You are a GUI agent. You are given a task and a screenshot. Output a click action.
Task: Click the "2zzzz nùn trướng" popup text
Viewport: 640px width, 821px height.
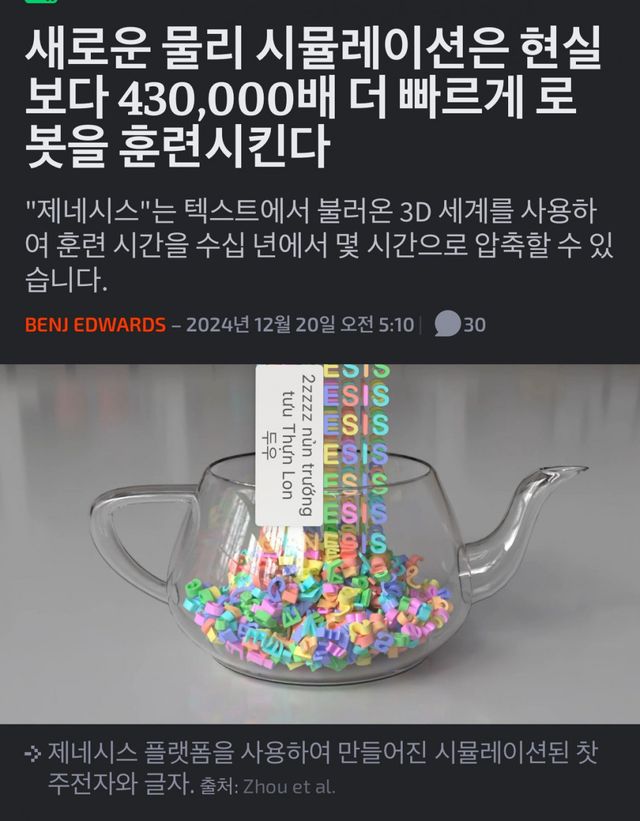click(x=308, y=445)
